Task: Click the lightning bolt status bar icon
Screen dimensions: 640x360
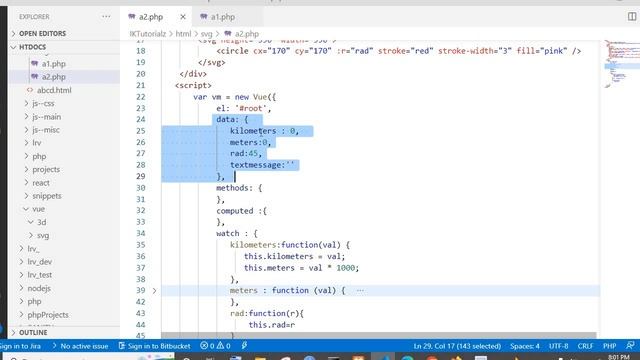Action: click(244, 346)
